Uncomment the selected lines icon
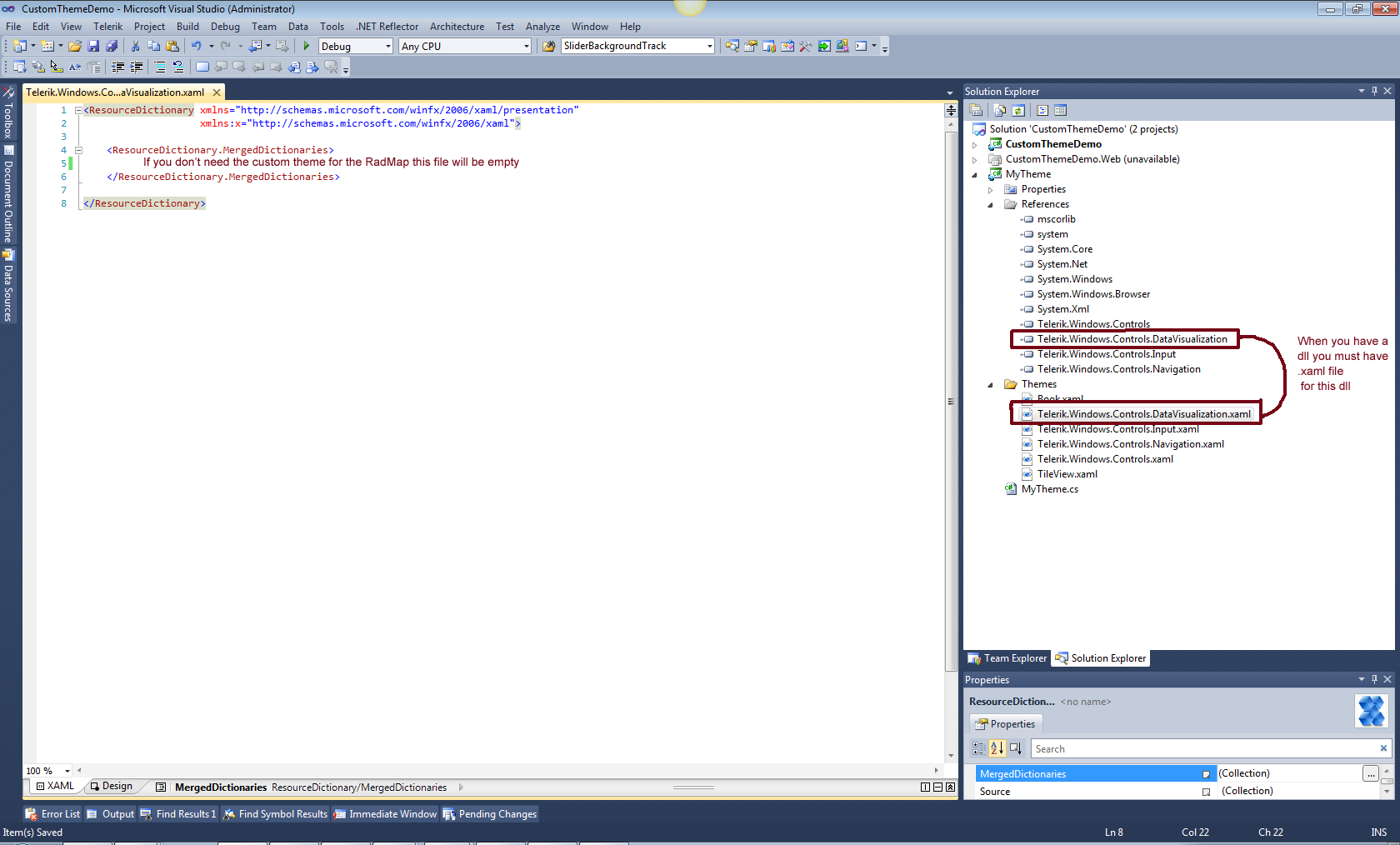Viewport: 1400px width, 845px height. [178, 67]
